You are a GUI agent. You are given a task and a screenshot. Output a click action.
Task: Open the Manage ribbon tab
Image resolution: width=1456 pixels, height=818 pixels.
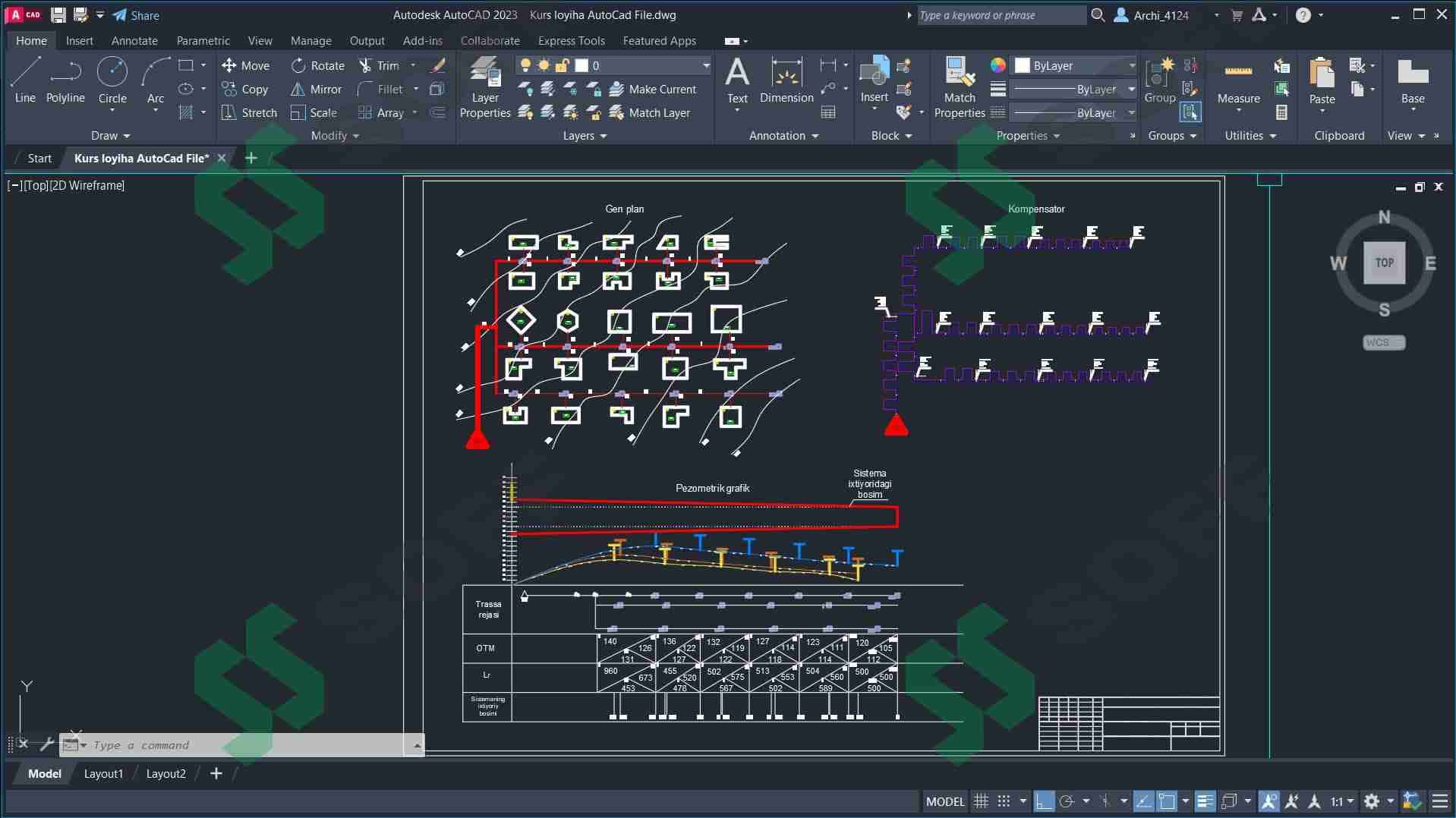310,41
